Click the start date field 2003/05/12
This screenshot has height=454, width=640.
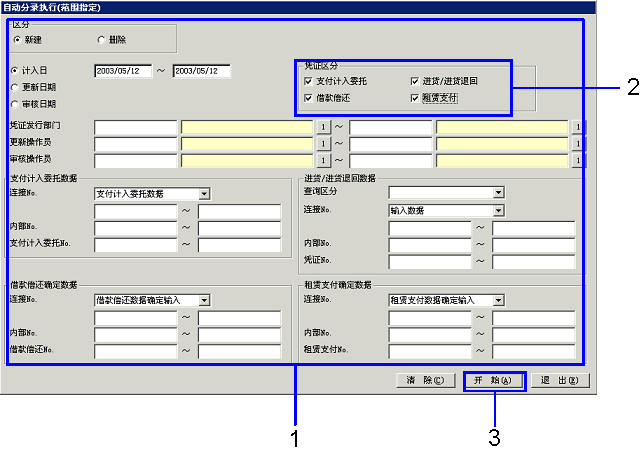click(123, 71)
